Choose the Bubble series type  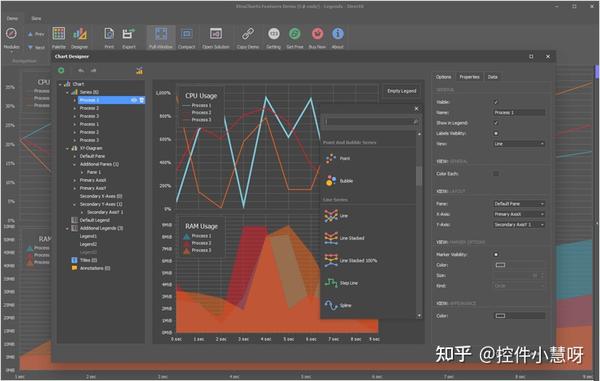(x=331, y=181)
